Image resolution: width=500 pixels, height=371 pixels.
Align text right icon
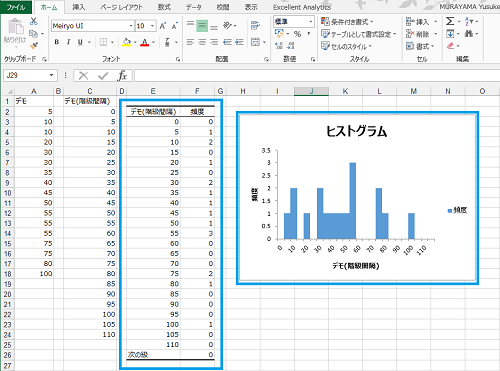pyautogui.click(x=214, y=42)
